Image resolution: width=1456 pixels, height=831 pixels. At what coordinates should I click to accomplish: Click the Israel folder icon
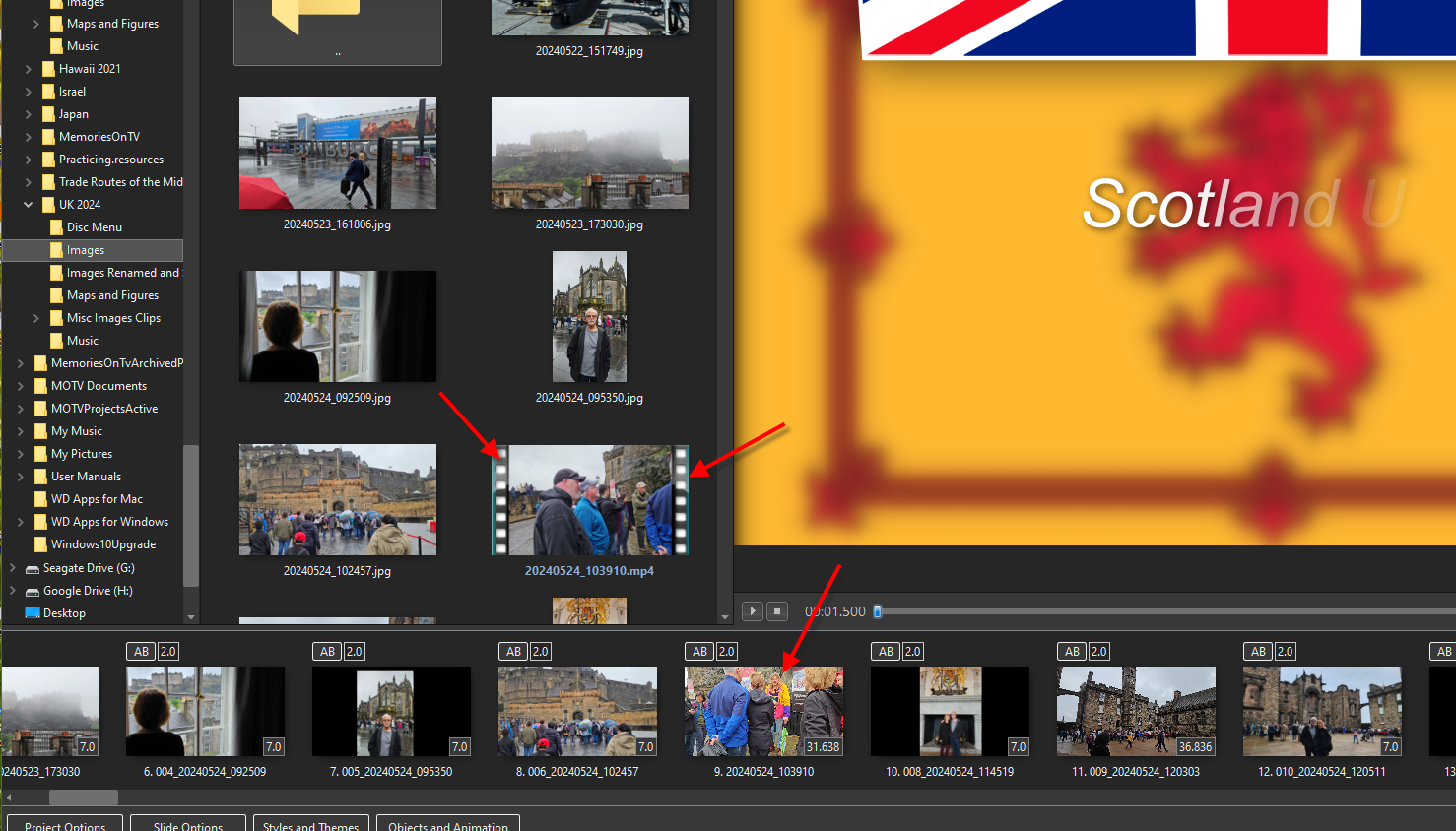pos(48,92)
